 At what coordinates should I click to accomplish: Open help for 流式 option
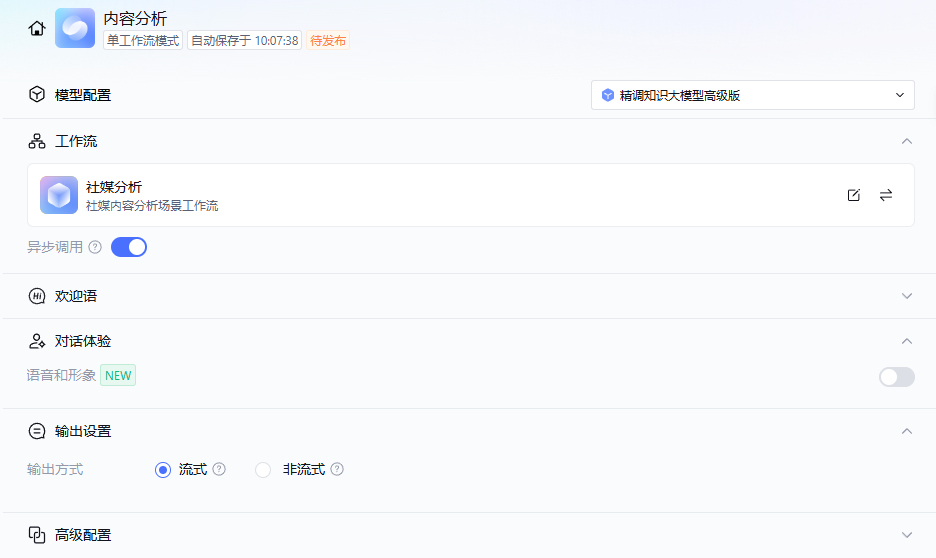(x=219, y=469)
